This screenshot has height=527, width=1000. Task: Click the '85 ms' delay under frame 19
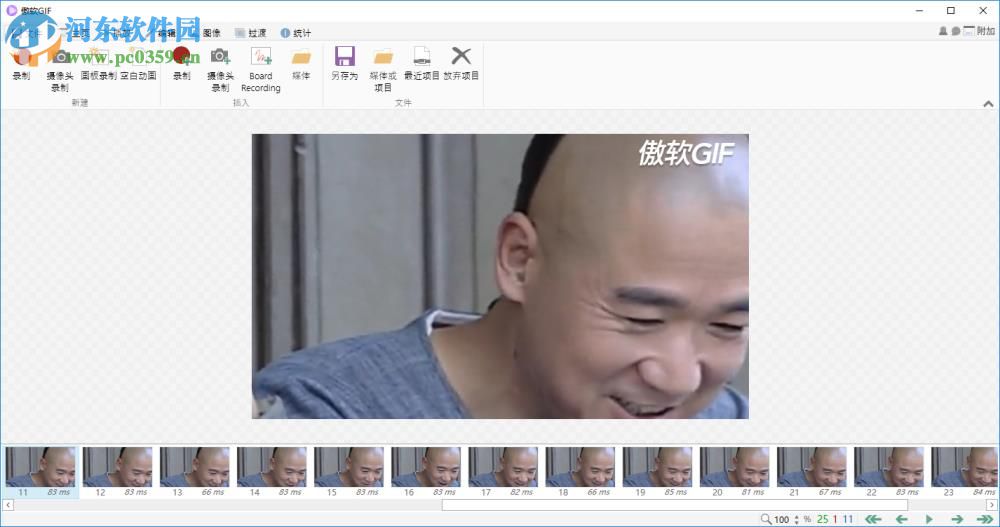(x=676, y=493)
